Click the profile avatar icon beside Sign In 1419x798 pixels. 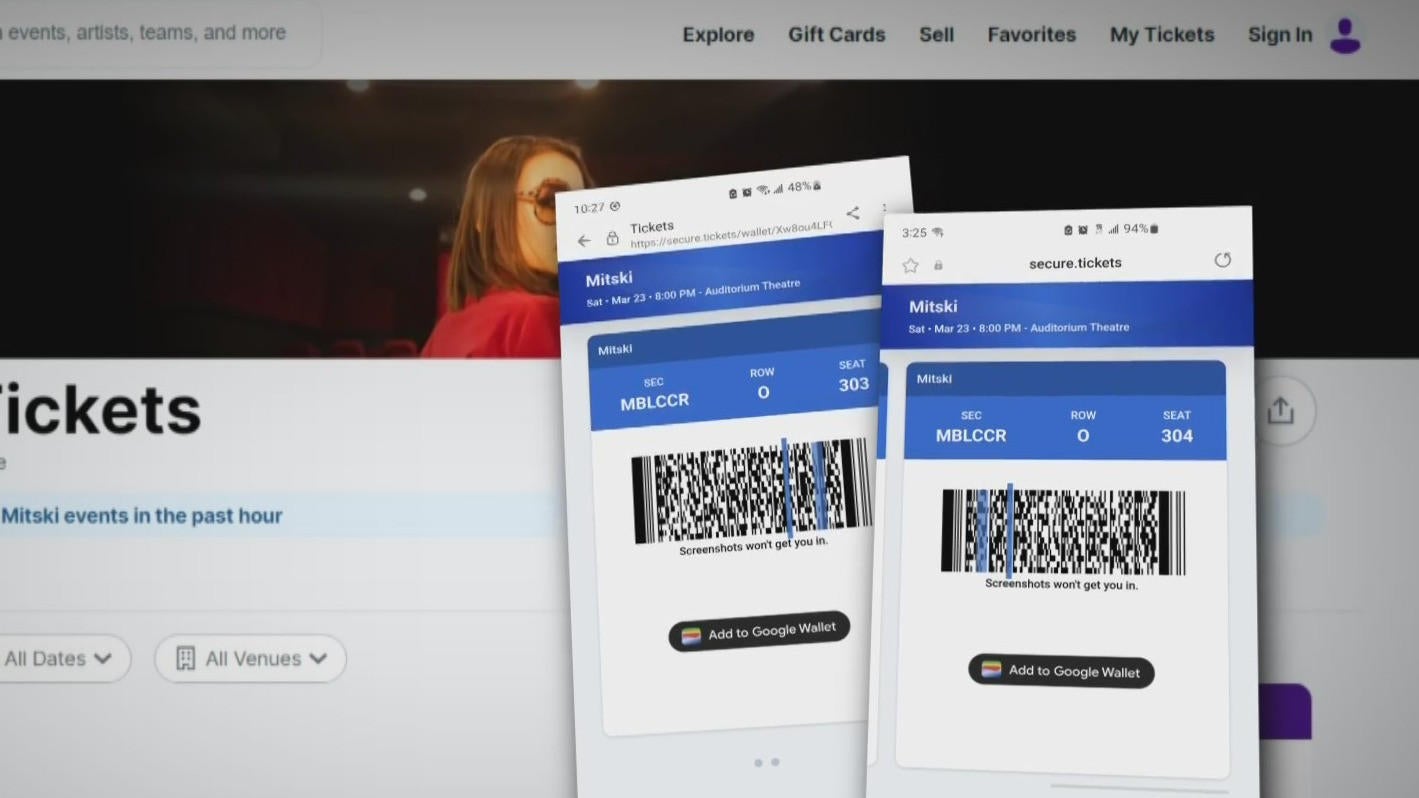tap(1345, 35)
